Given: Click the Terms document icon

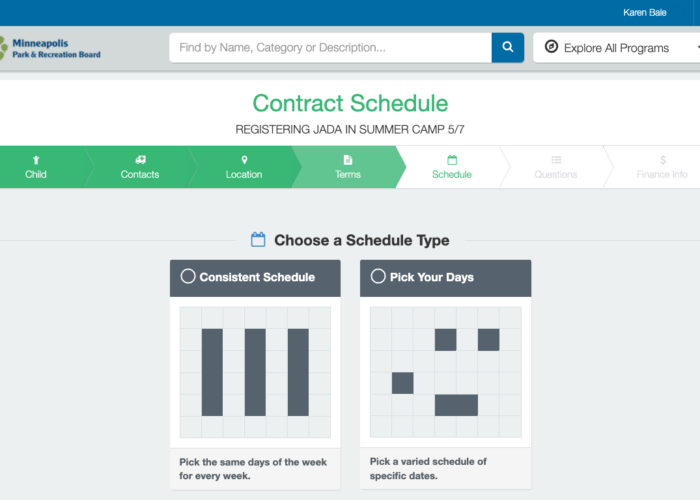Looking at the screenshot, I should click(348, 160).
